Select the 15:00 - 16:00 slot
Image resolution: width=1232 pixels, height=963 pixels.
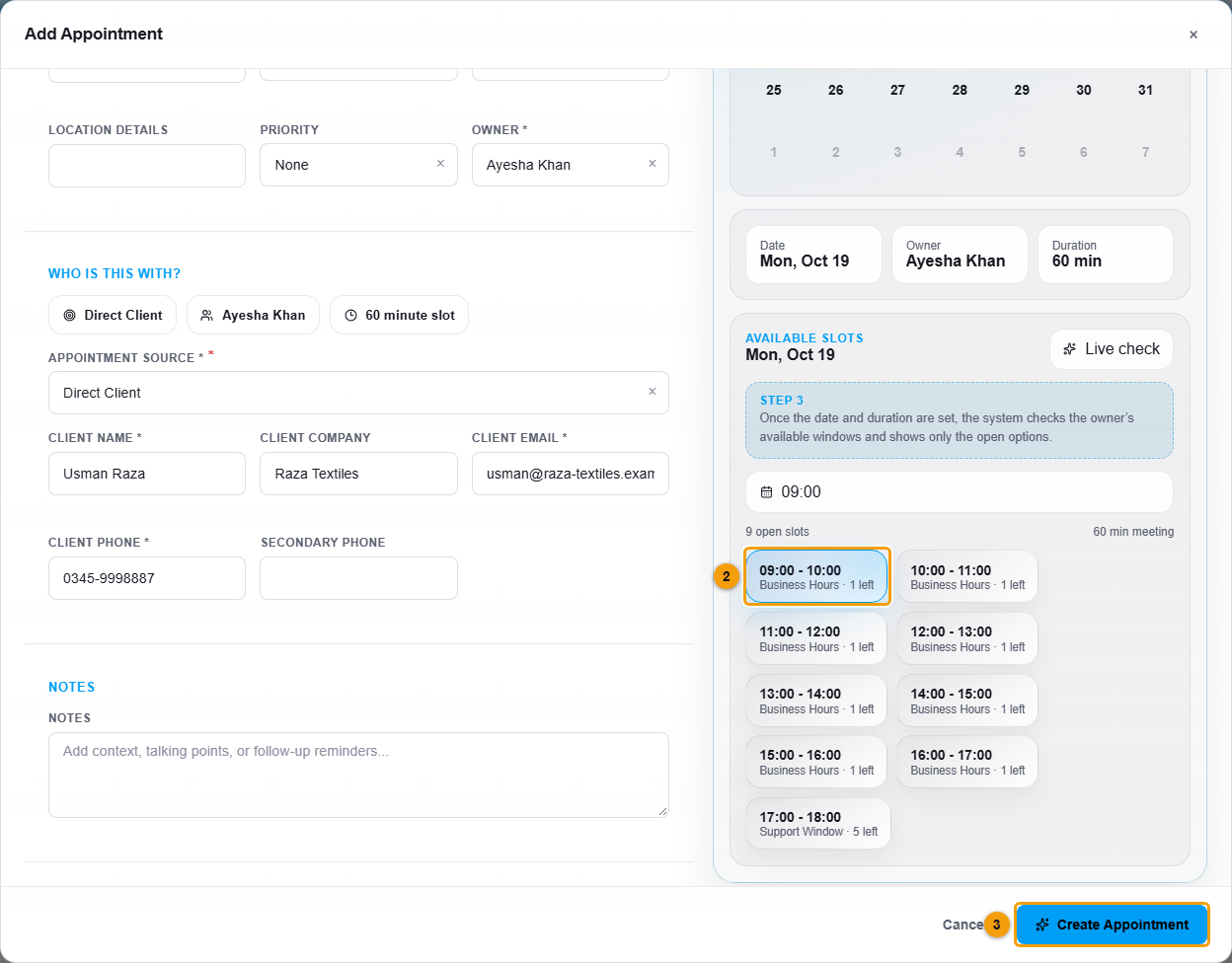(816, 762)
